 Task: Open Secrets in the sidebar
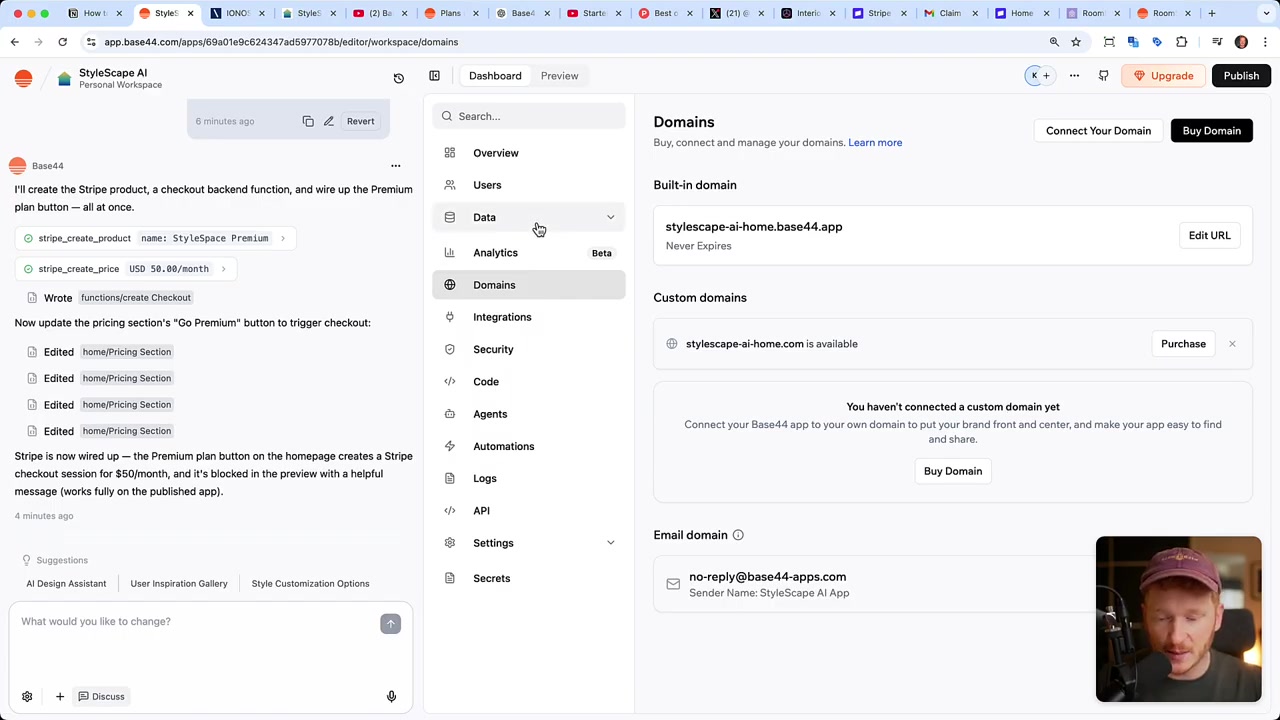pyautogui.click(x=529, y=578)
